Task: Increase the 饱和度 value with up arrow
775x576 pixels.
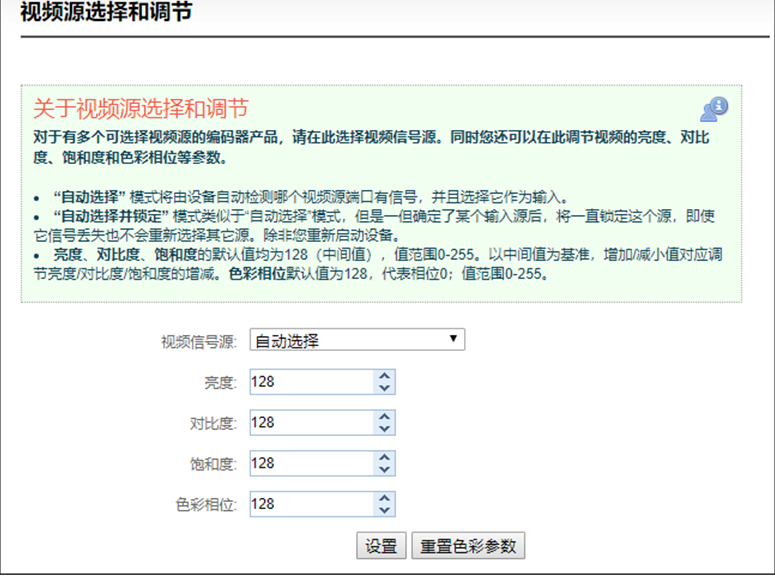Action: (x=384, y=458)
